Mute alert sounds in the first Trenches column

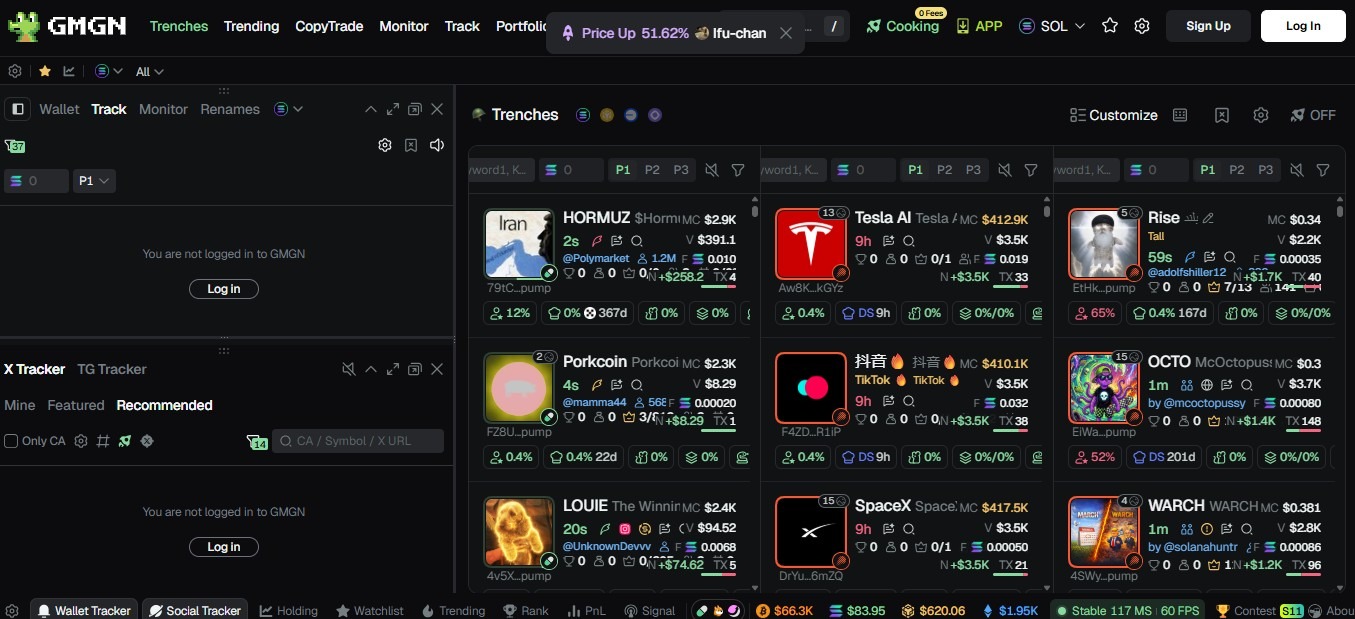[x=711, y=170]
